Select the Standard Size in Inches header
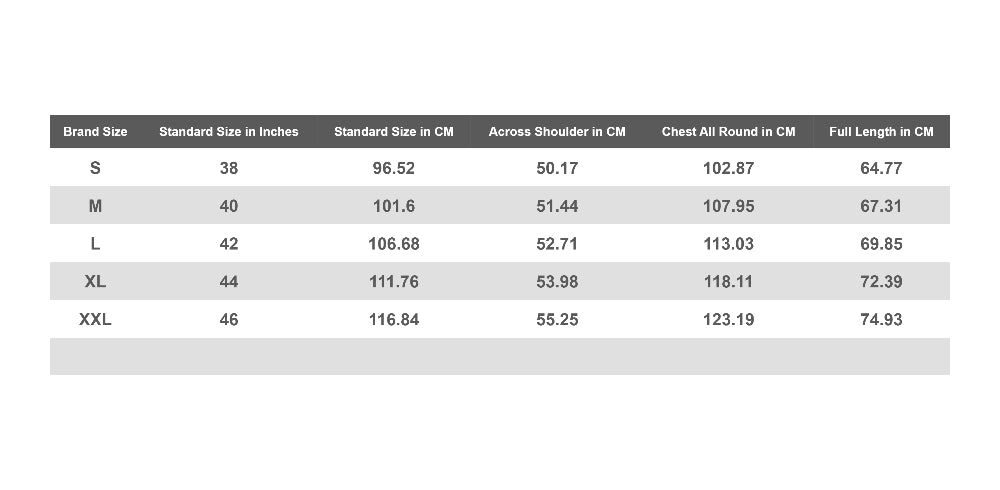Viewport: 1000px width, 490px height. [228, 131]
